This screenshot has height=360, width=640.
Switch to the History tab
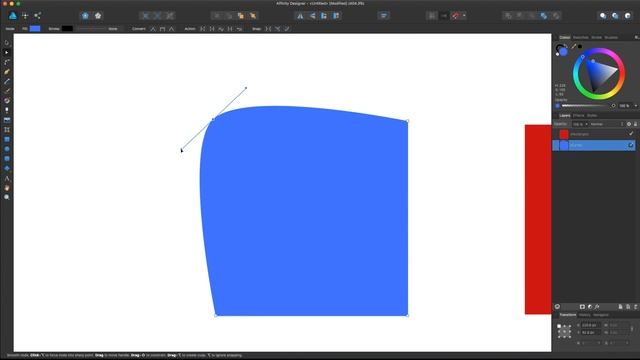point(584,315)
